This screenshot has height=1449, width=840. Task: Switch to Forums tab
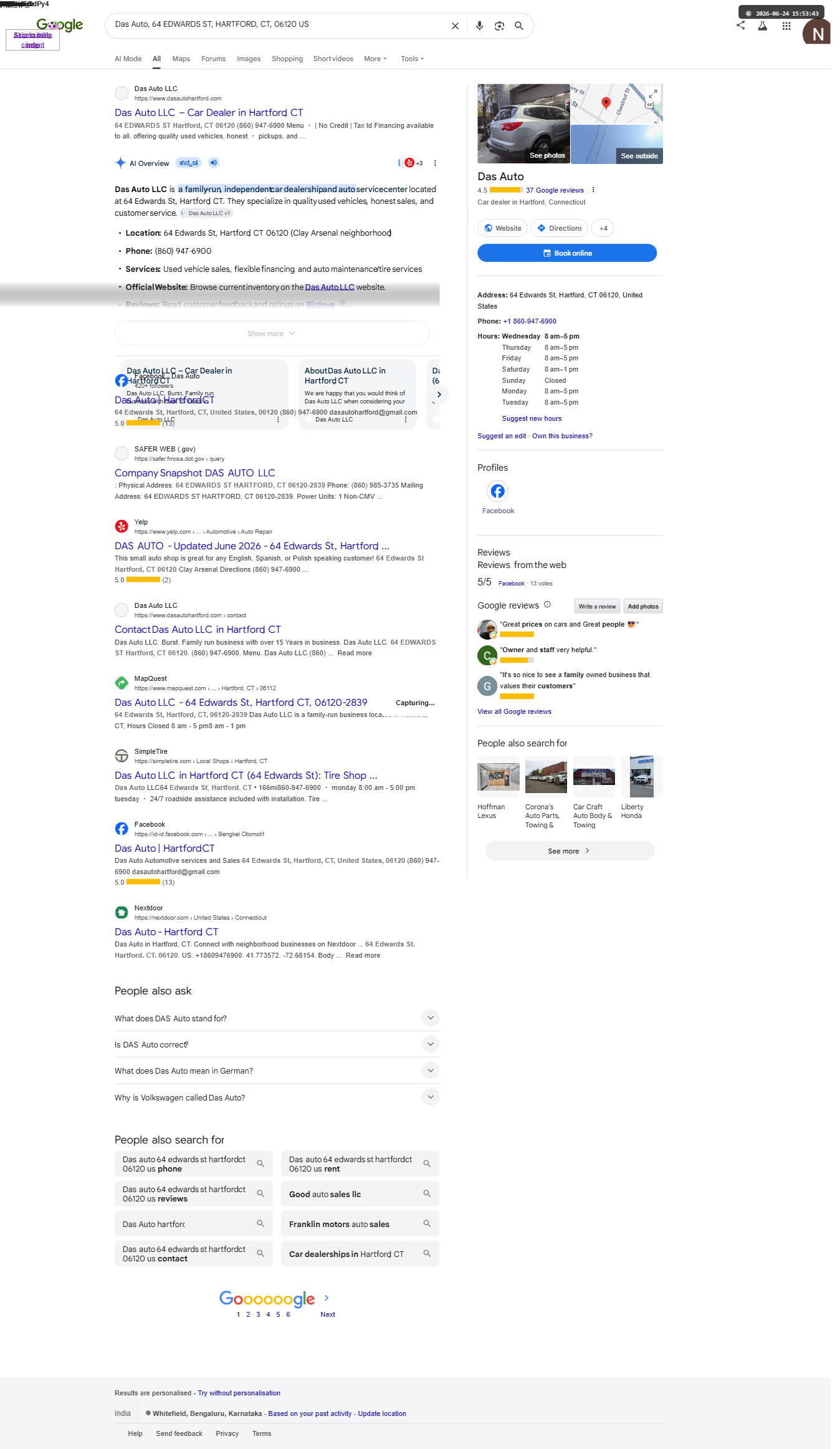213,59
